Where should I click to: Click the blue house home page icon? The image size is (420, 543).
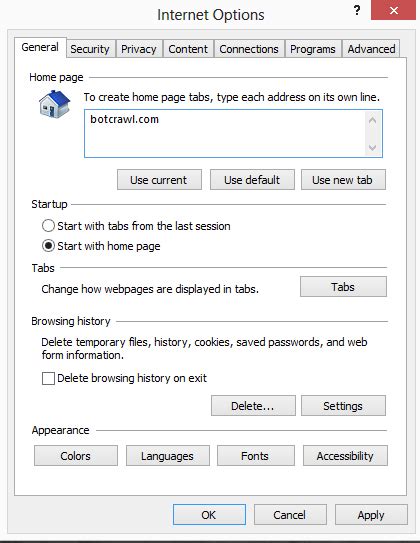[54, 104]
